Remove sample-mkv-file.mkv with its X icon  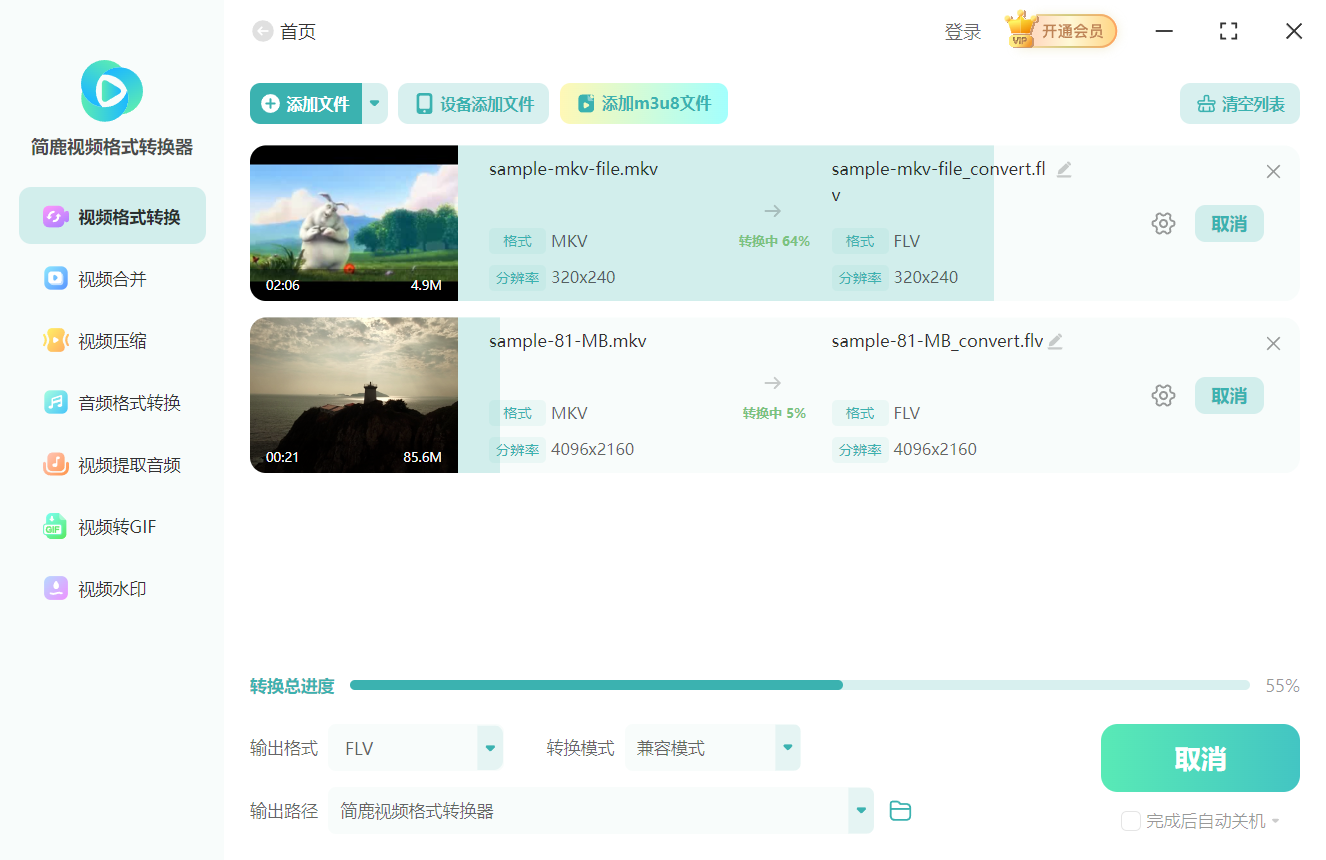click(1273, 172)
